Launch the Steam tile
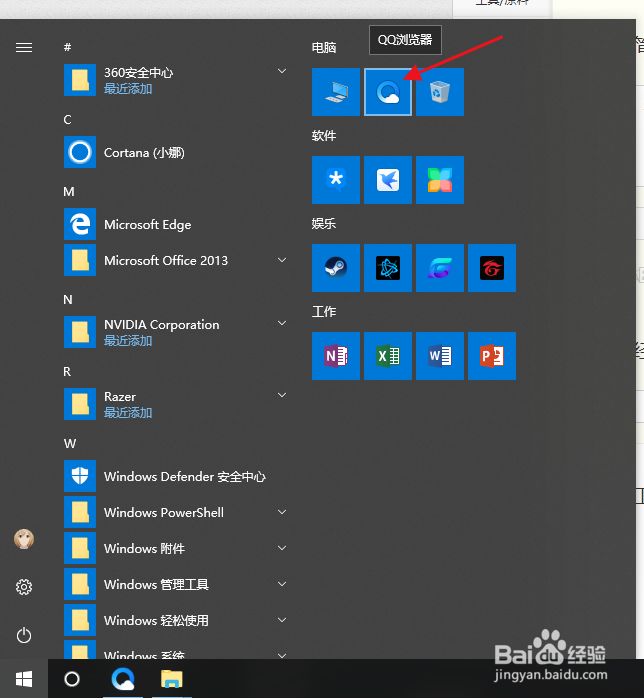Screen dimensions: 644x698 click(x=336, y=268)
